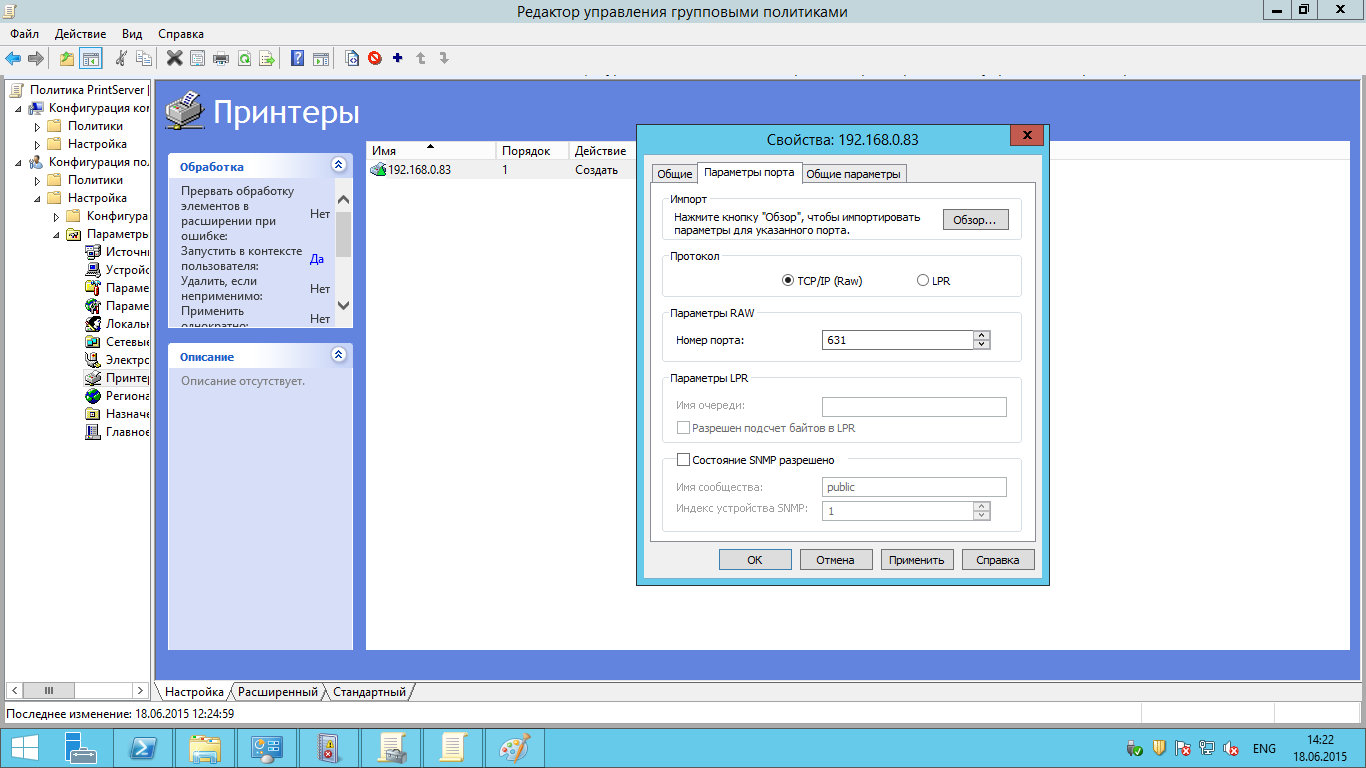Click the Properties toolbar icon
Viewport: 1366px width, 768px height.
(197, 58)
